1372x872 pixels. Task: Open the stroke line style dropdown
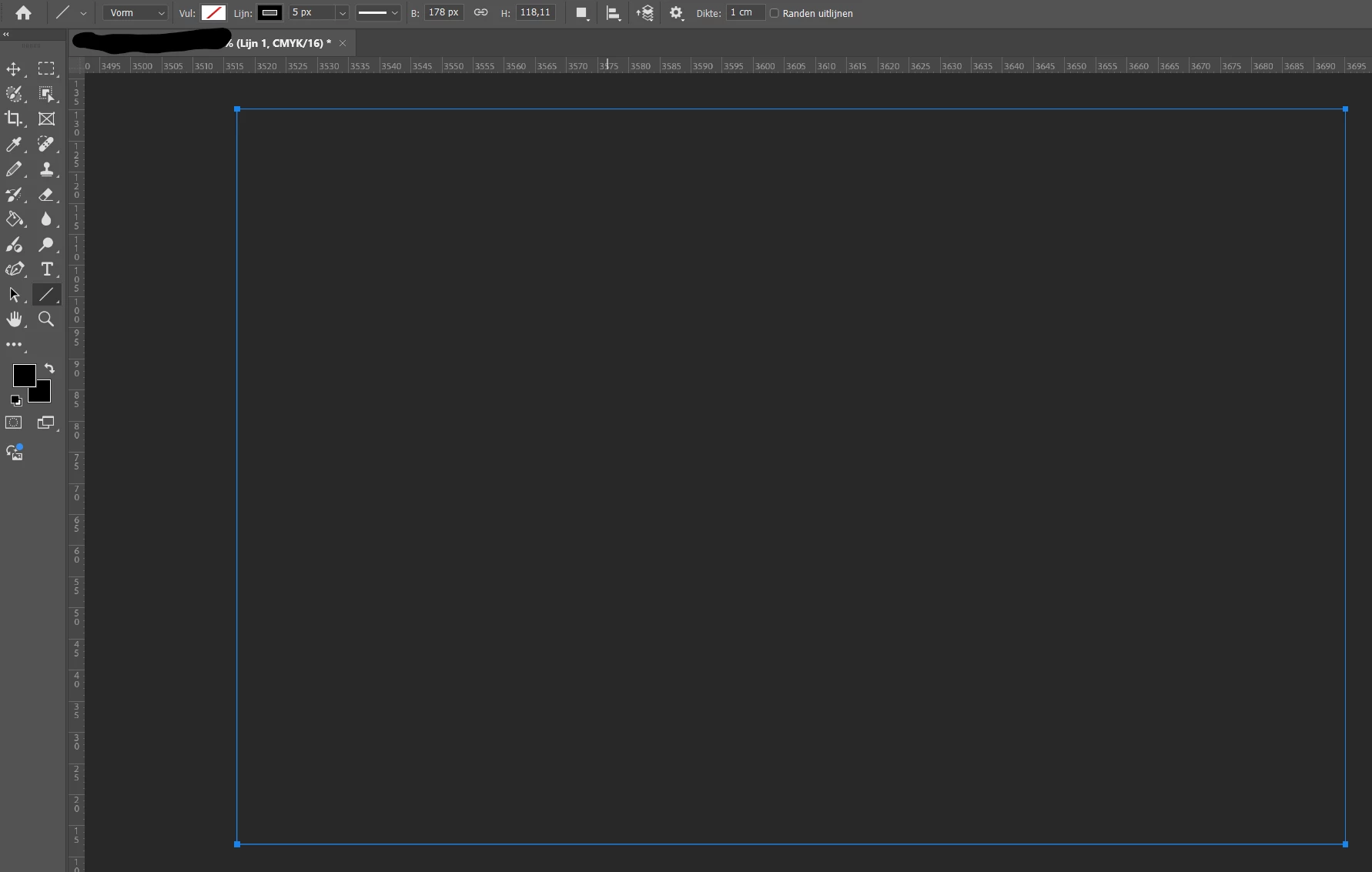click(x=378, y=13)
